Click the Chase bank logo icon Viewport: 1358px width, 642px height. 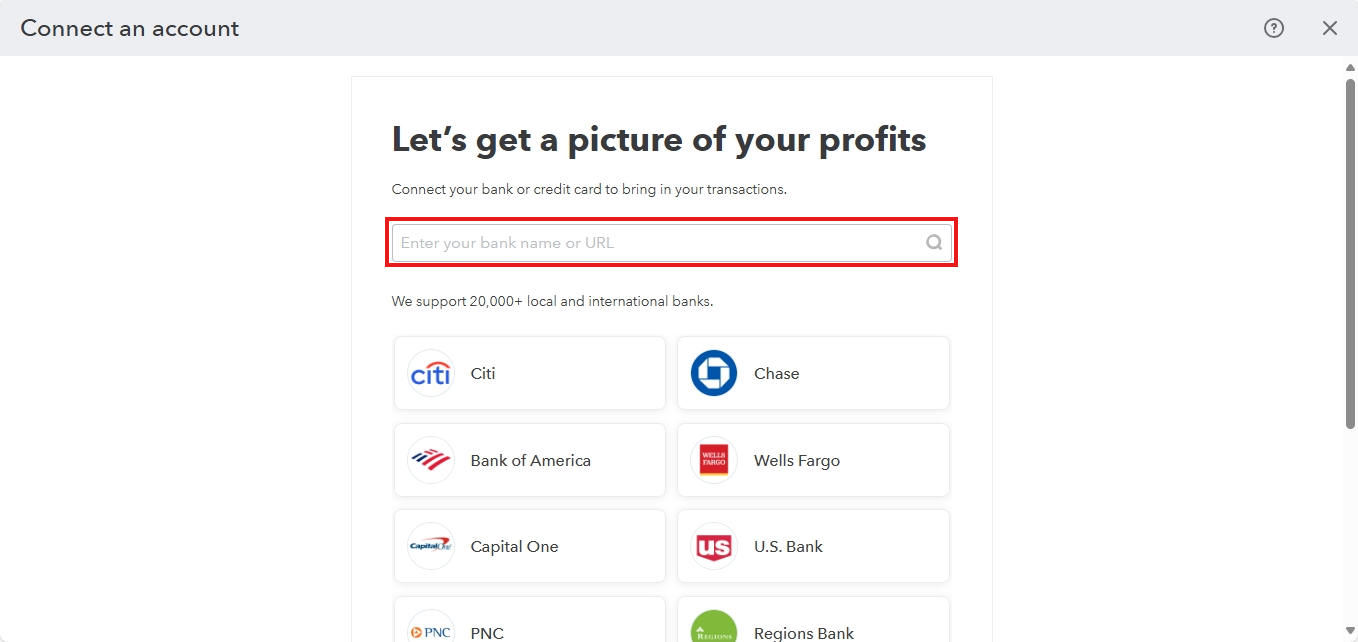tap(714, 374)
